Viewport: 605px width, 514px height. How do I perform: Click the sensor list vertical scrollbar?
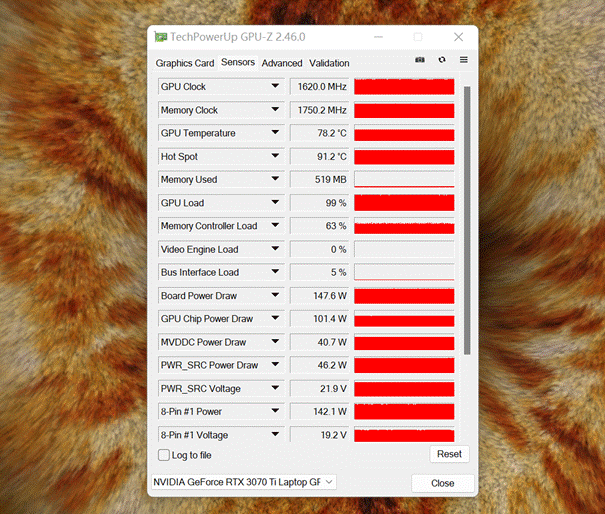pyautogui.click(x=466, y=220)
